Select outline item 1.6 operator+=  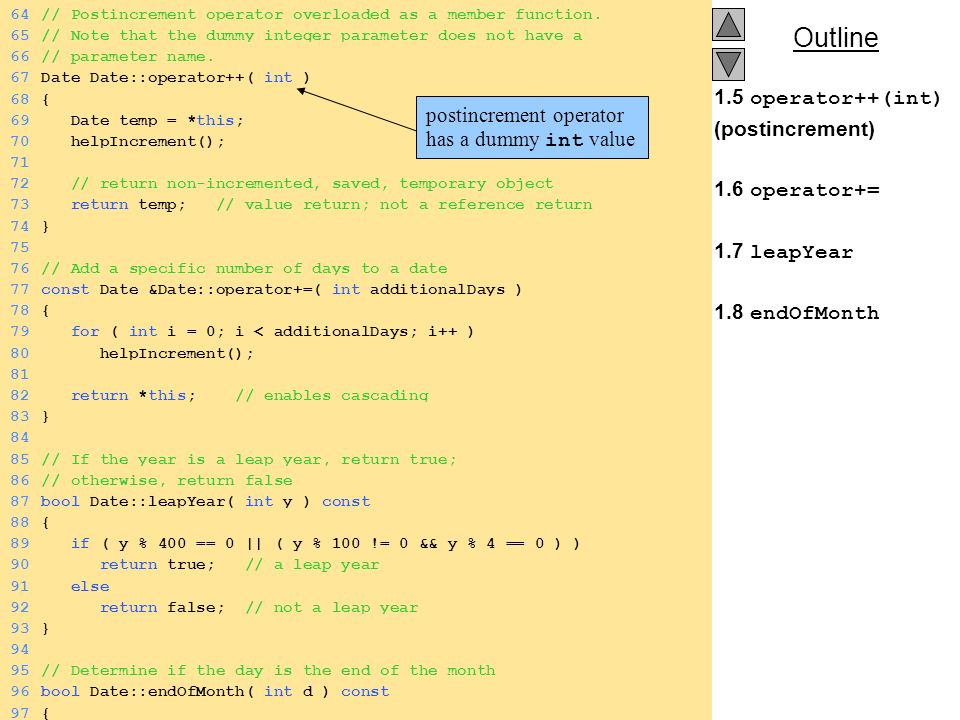click(x=797, y=190)
